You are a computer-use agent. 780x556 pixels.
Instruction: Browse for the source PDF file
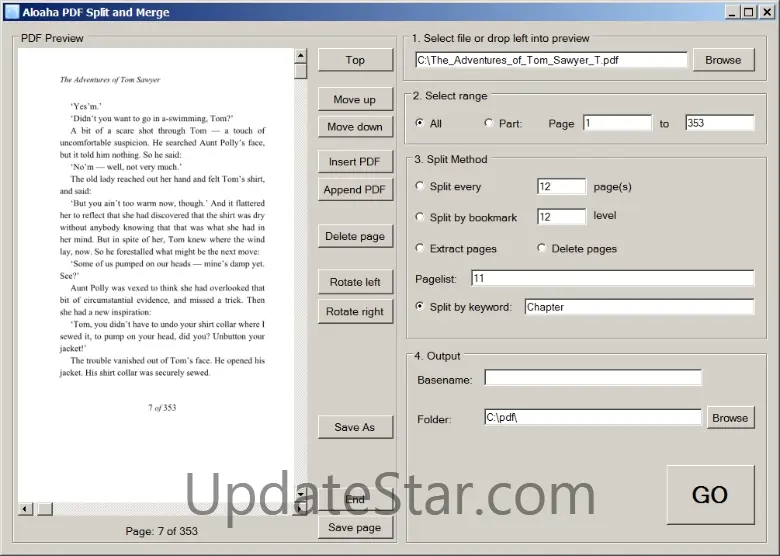tap(723, 60)
